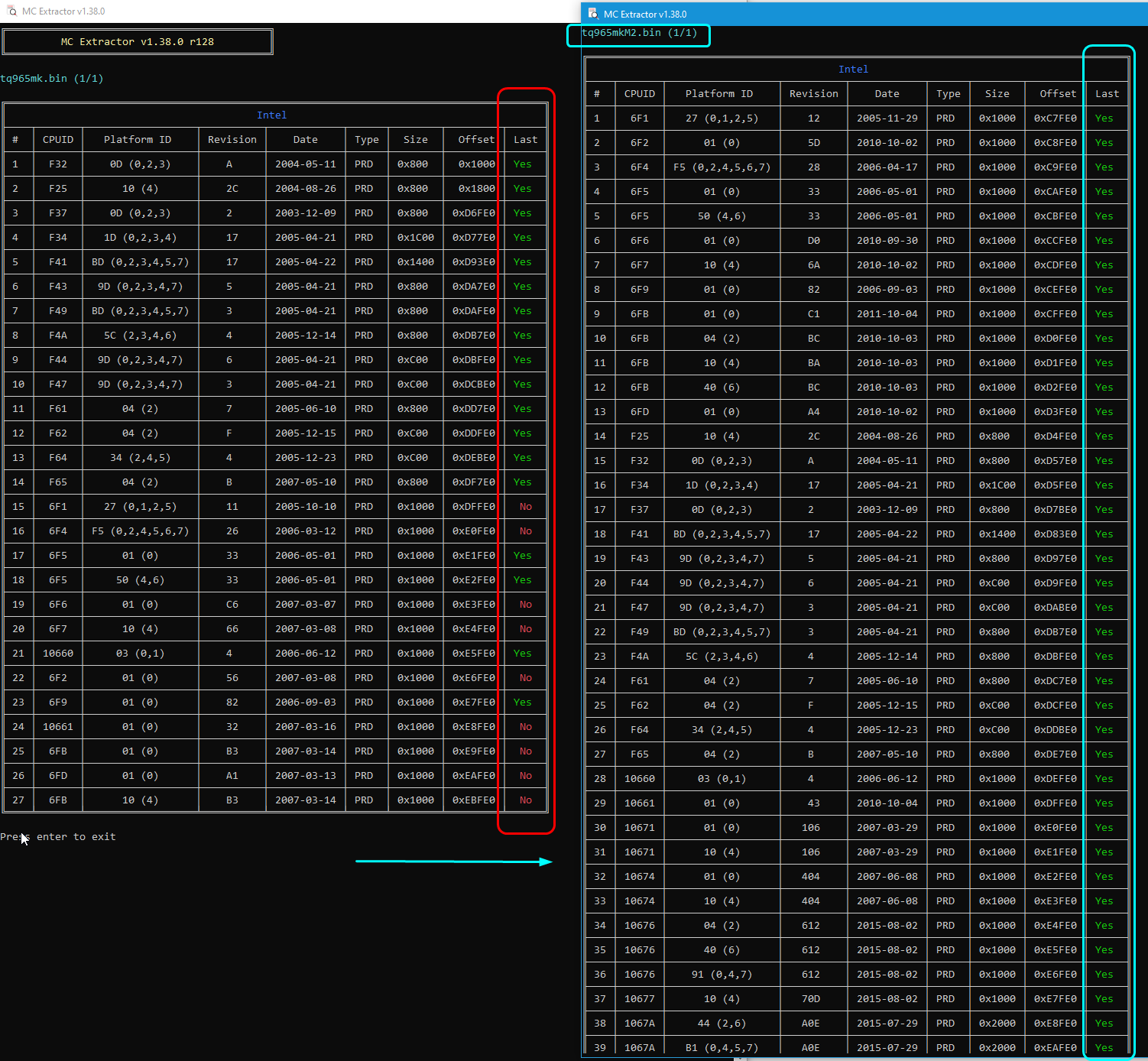
Task: Click offset '0xD4FE0' in right window
Action: 1056,436
